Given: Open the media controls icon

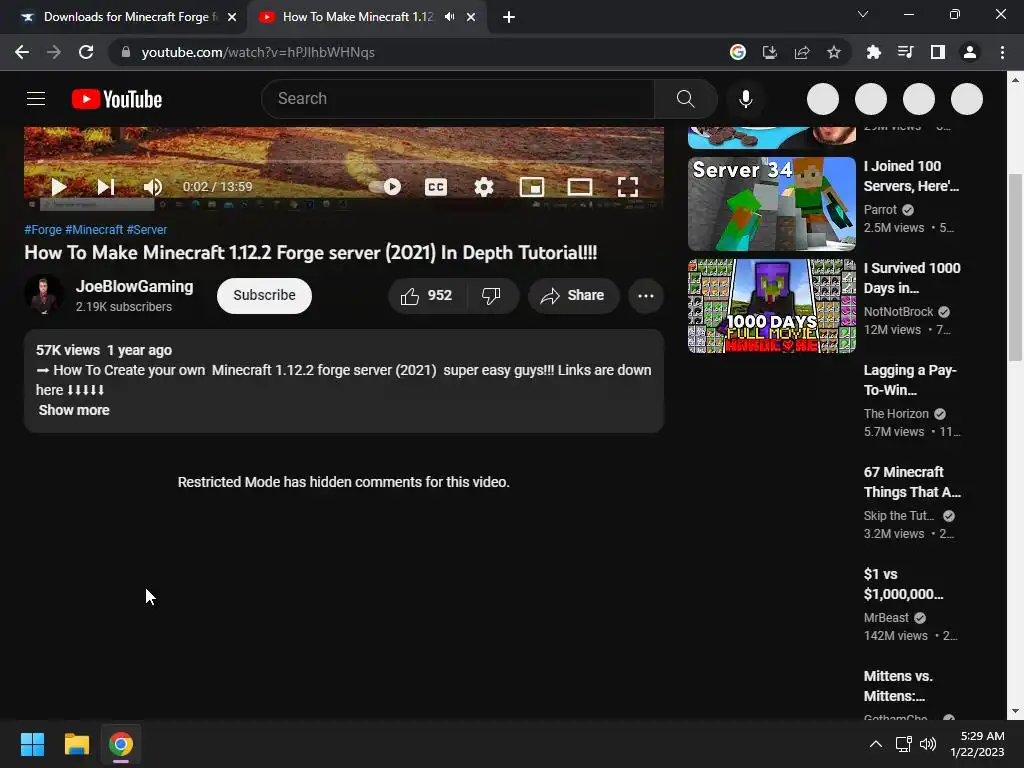Looking at the screenshot, I should [905, 52].
